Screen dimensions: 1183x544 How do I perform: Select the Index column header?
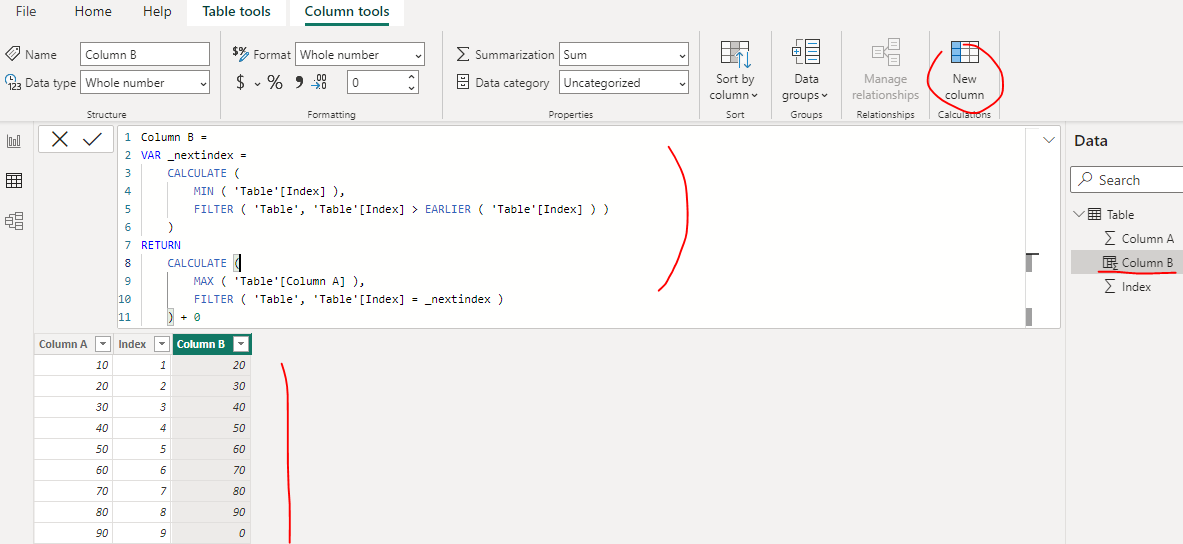coord(132,344)
